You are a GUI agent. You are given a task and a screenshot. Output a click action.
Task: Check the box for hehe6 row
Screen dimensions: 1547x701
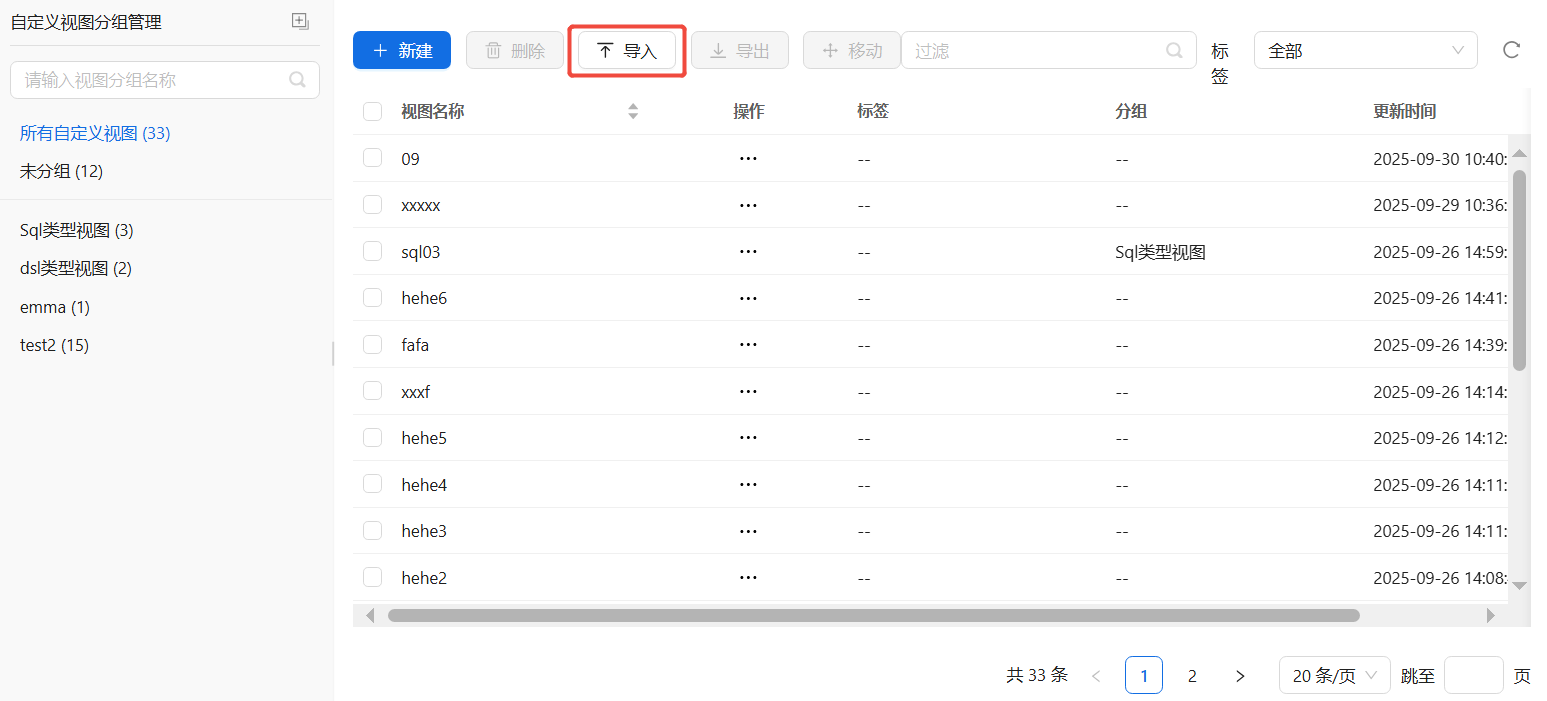click(373, 298)
